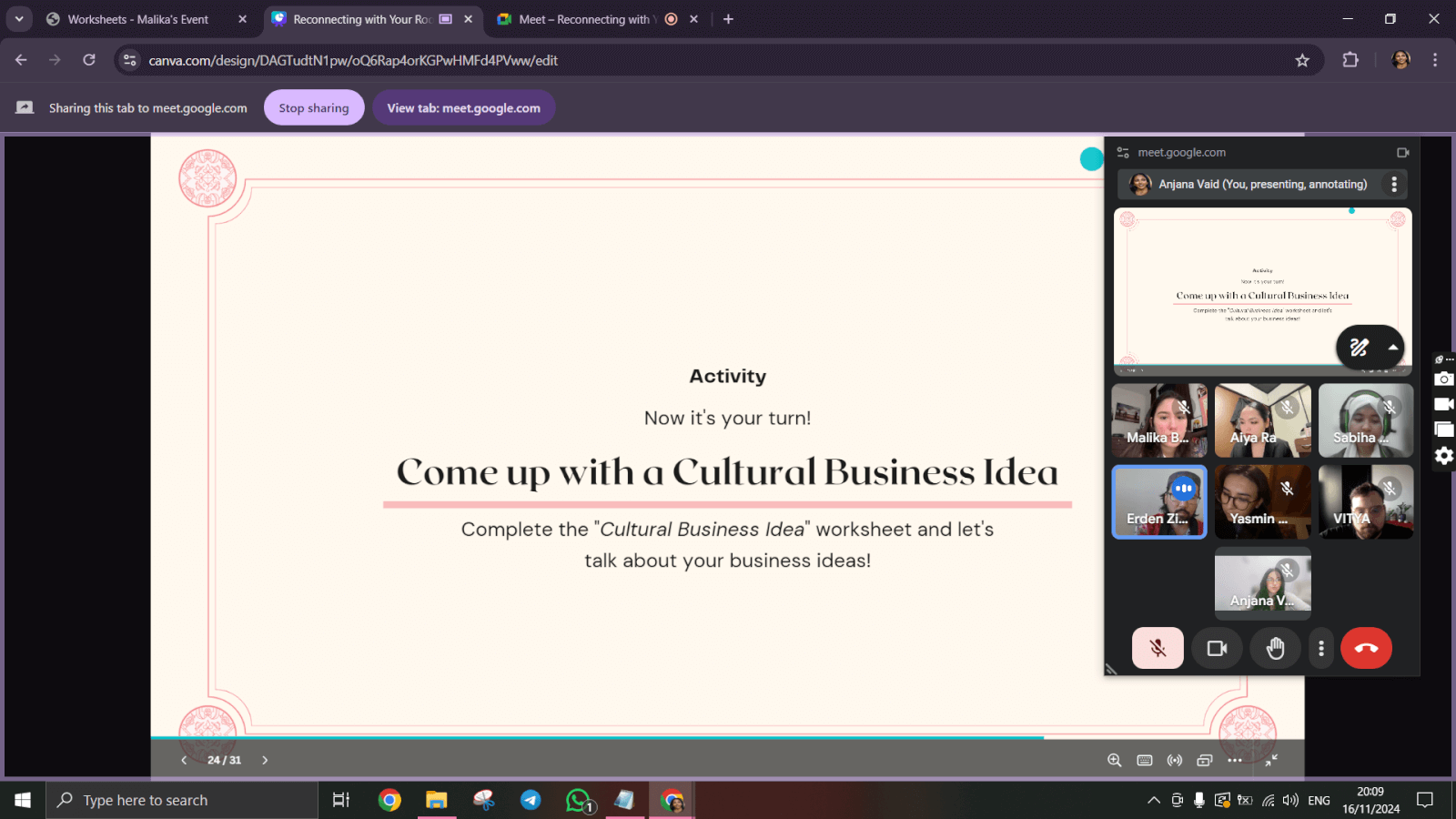
Task: Open Chrome three-dot menu
Action: (x=1435, y=60)
